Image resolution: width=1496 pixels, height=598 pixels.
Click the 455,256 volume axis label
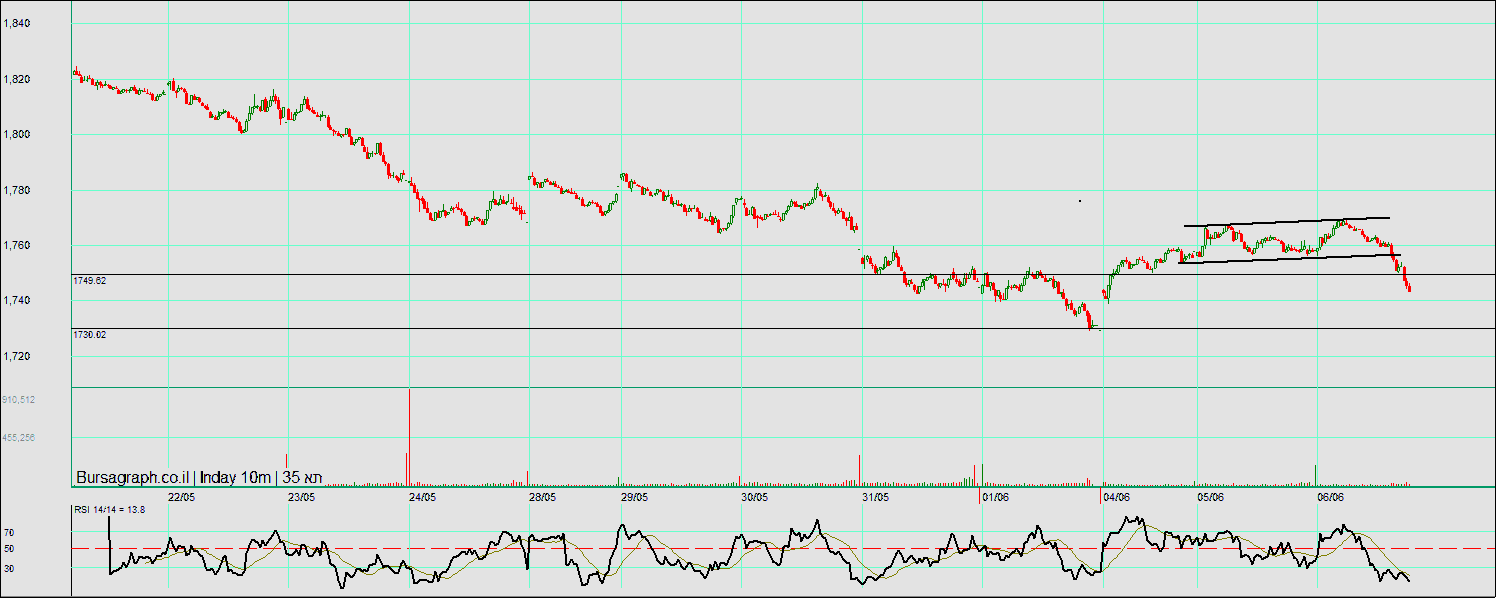19,437
